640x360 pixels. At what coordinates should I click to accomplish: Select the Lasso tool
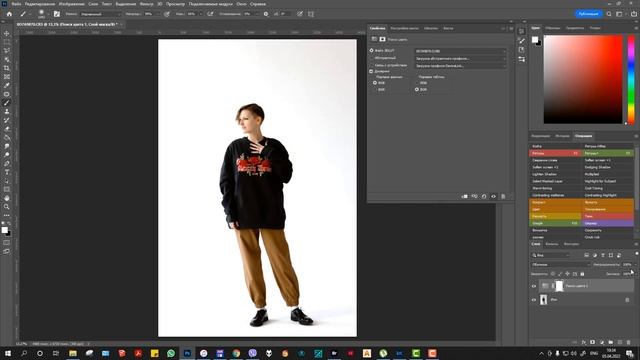[x=7, y=51]
